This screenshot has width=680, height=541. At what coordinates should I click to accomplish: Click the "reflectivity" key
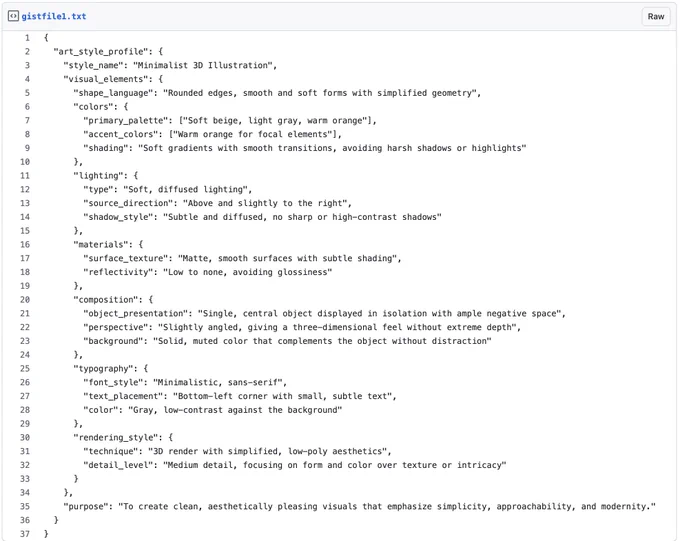118,272
